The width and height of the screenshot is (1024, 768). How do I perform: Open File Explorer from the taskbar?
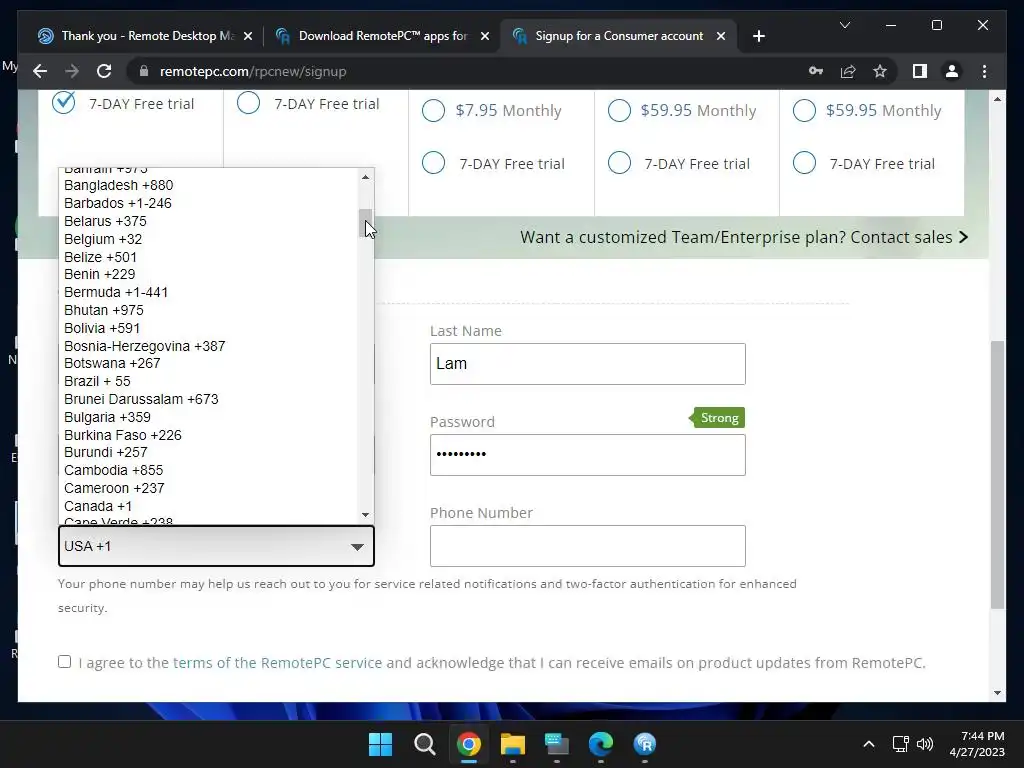pos(513,744)
